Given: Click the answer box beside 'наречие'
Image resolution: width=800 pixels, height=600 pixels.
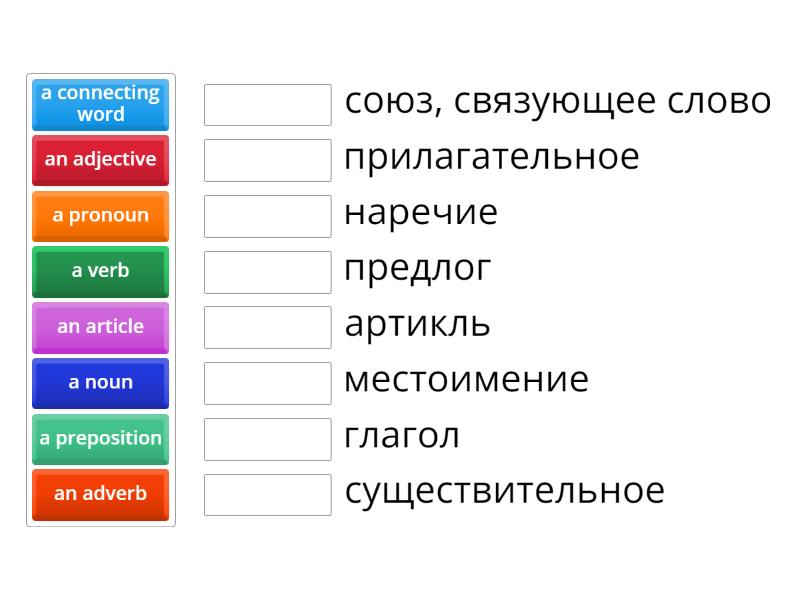Looking at the screenshot, I should coord(266,214).
